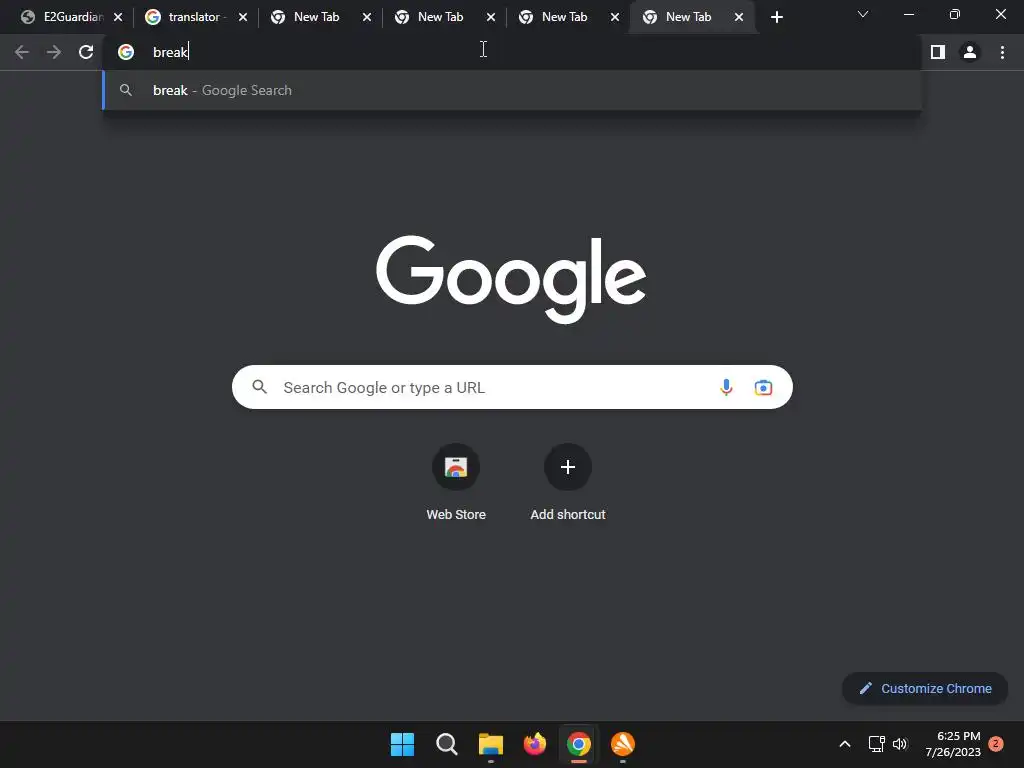Image resolution: width=1024 pixels, height=768 pixels.
Task: Open the Windows Start menu
Action: (x=402, y=744)
